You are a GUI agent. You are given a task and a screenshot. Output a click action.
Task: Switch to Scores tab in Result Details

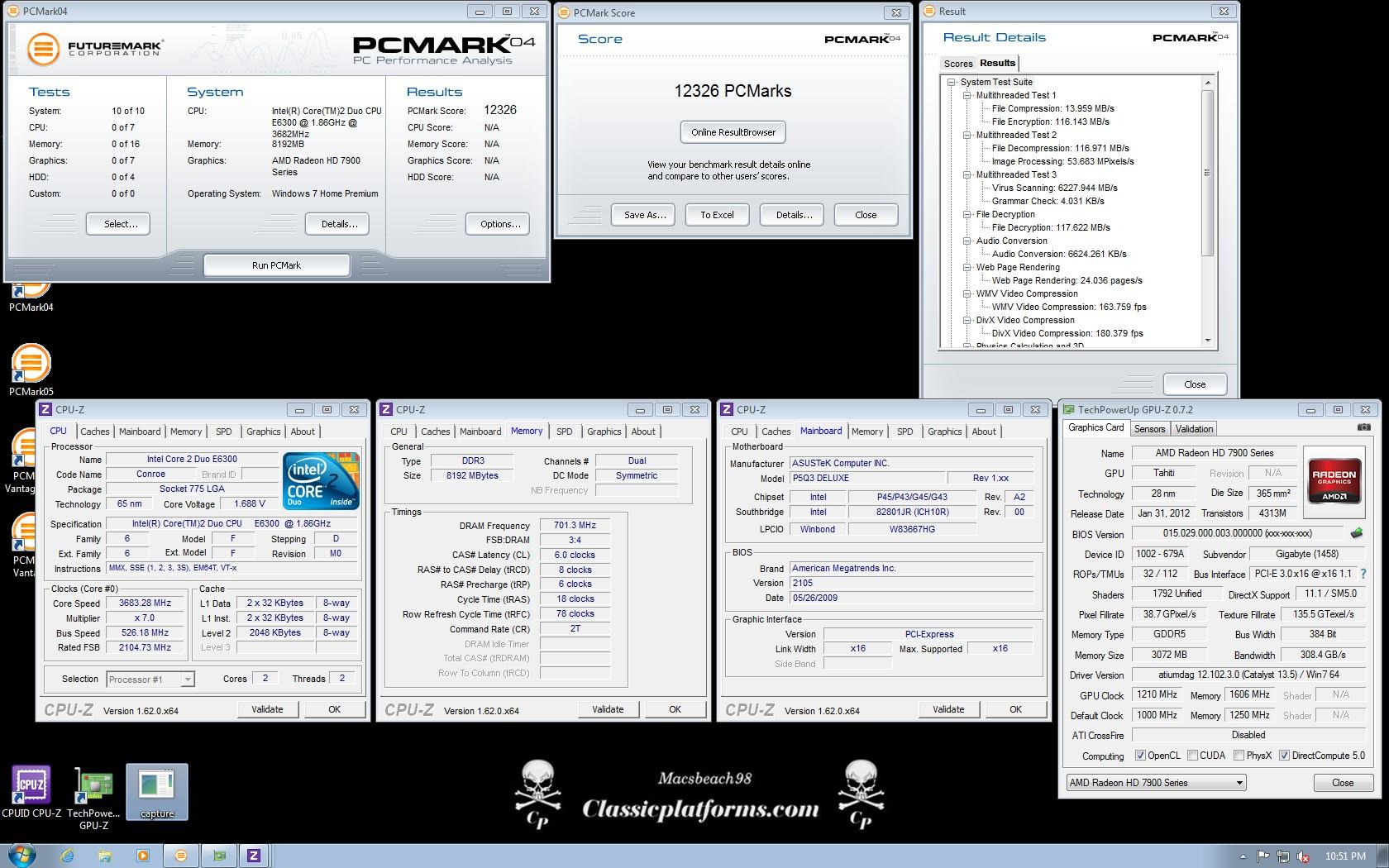click(958, 64)
